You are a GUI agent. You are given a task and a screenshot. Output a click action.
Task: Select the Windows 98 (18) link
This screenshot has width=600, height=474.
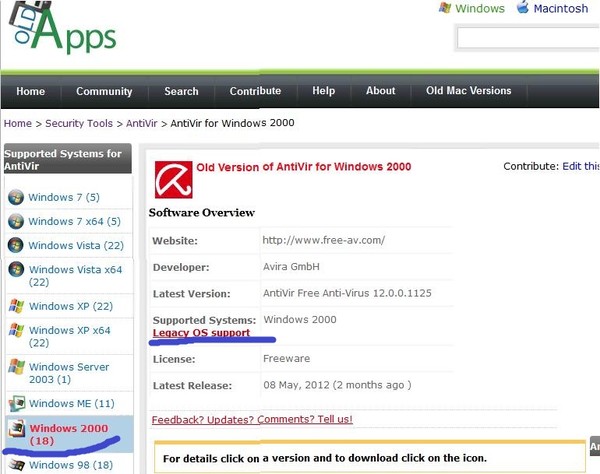click(71, 465)
